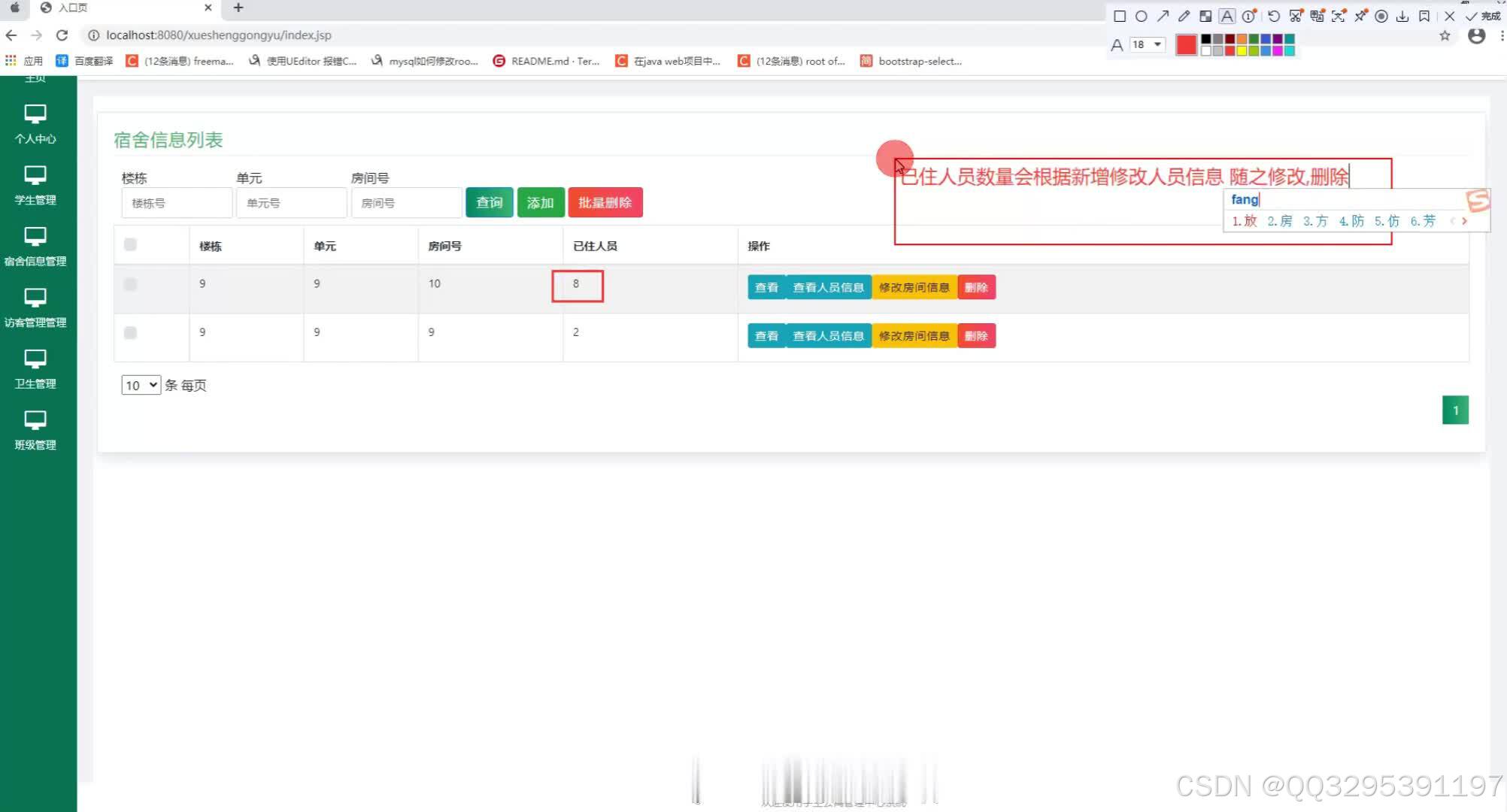1507x812 pixels.
Task: Tick the checkbox for room 10 row
Action: pos(130,284)
